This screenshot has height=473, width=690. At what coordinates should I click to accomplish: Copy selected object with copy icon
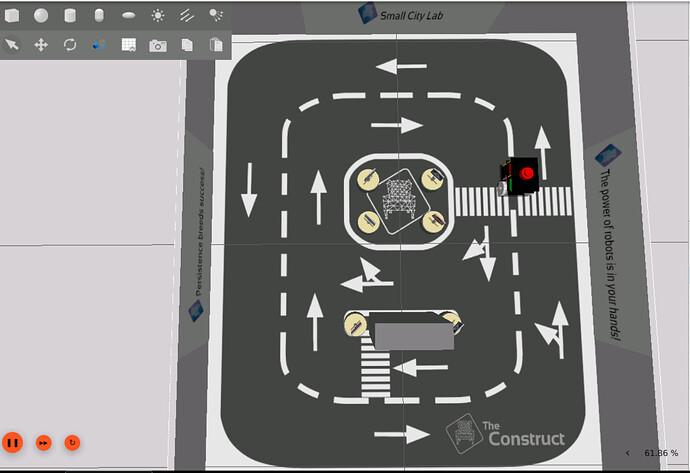coord(187,45)
